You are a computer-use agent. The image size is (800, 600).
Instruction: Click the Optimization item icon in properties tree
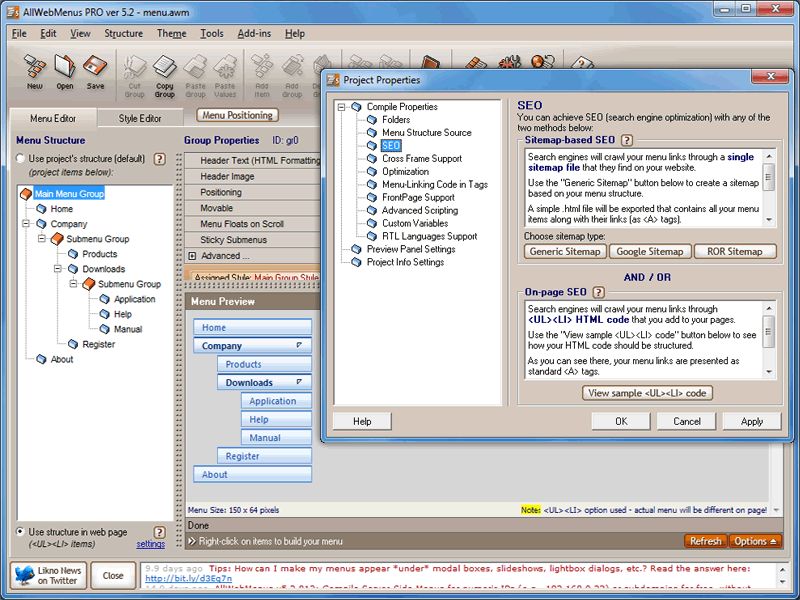(372, 171)
